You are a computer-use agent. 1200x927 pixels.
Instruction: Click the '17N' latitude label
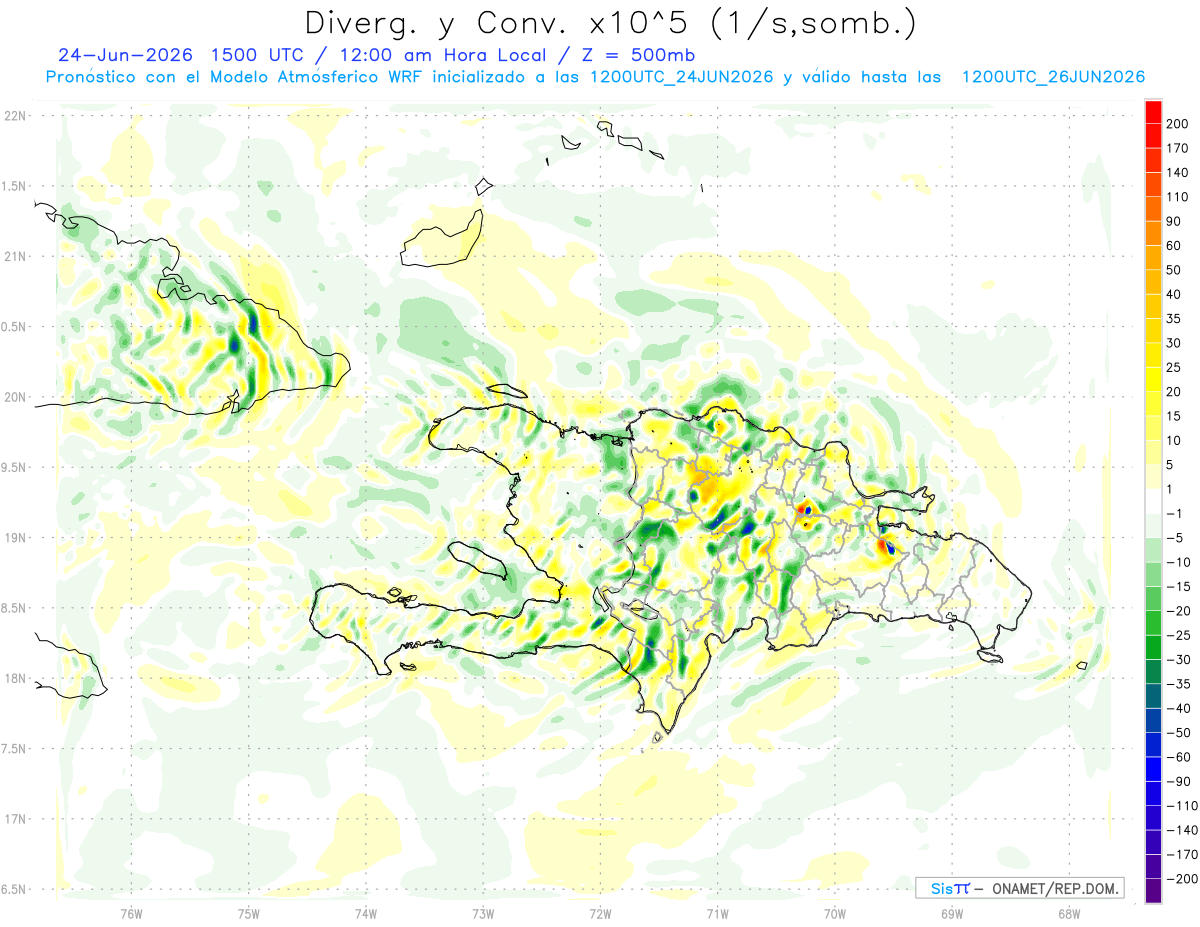tap(14, 819)
